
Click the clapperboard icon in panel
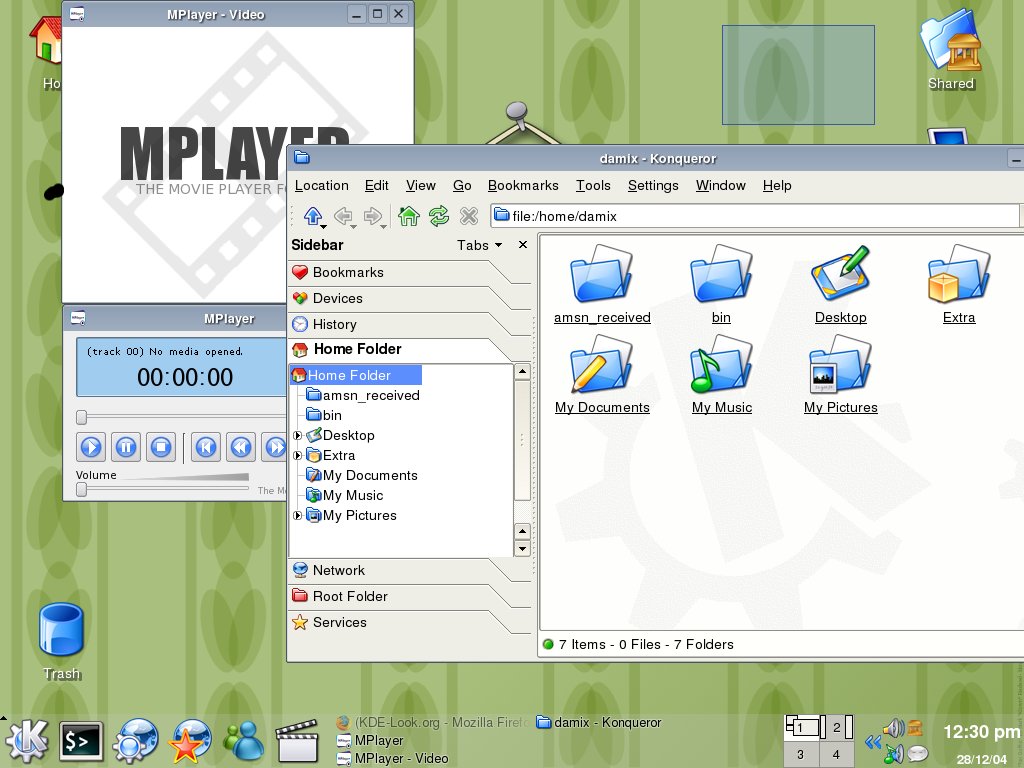pyautogui.click(x=297, y=741)
